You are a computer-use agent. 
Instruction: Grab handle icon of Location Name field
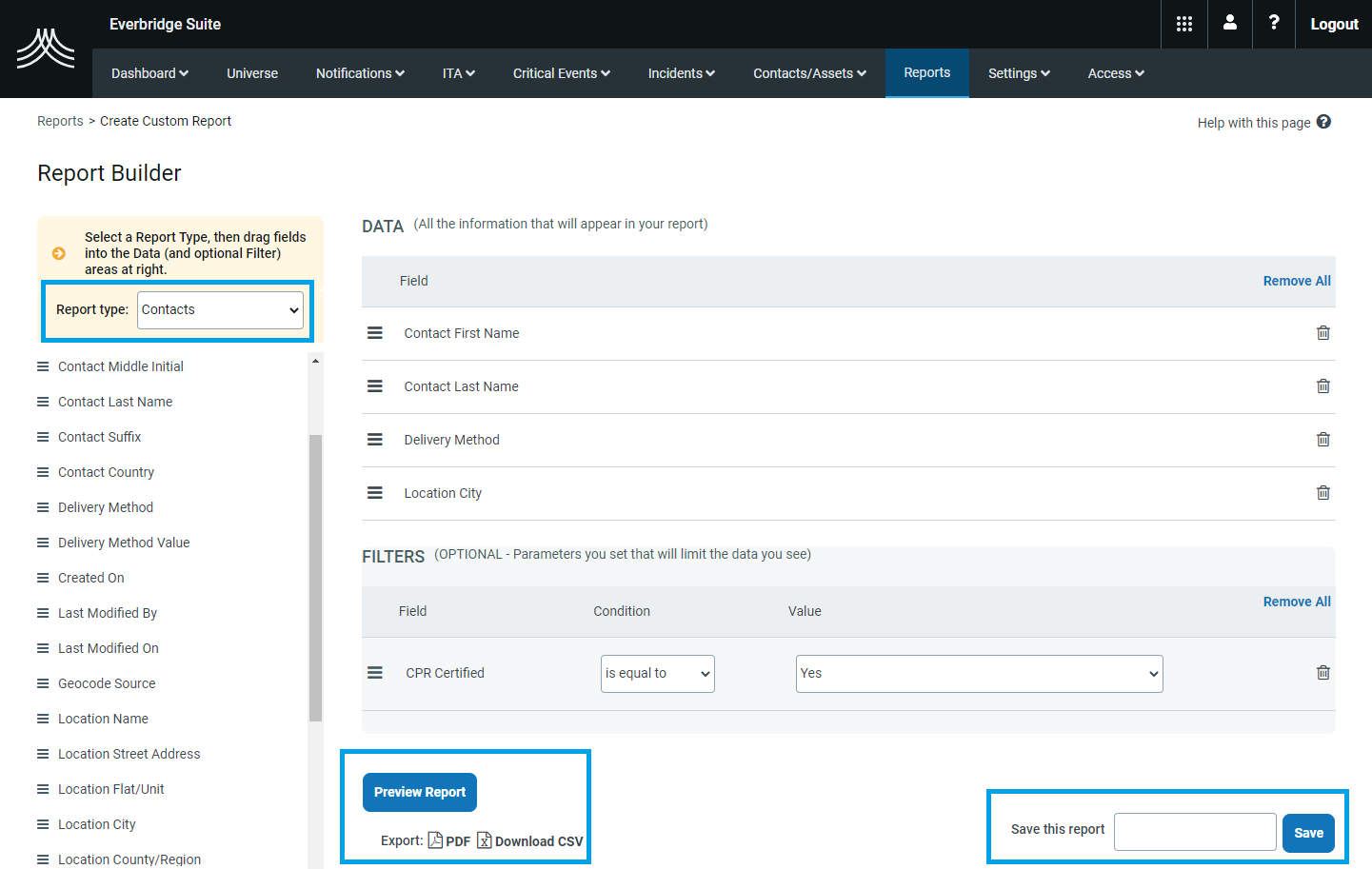(x=43, y=719)
